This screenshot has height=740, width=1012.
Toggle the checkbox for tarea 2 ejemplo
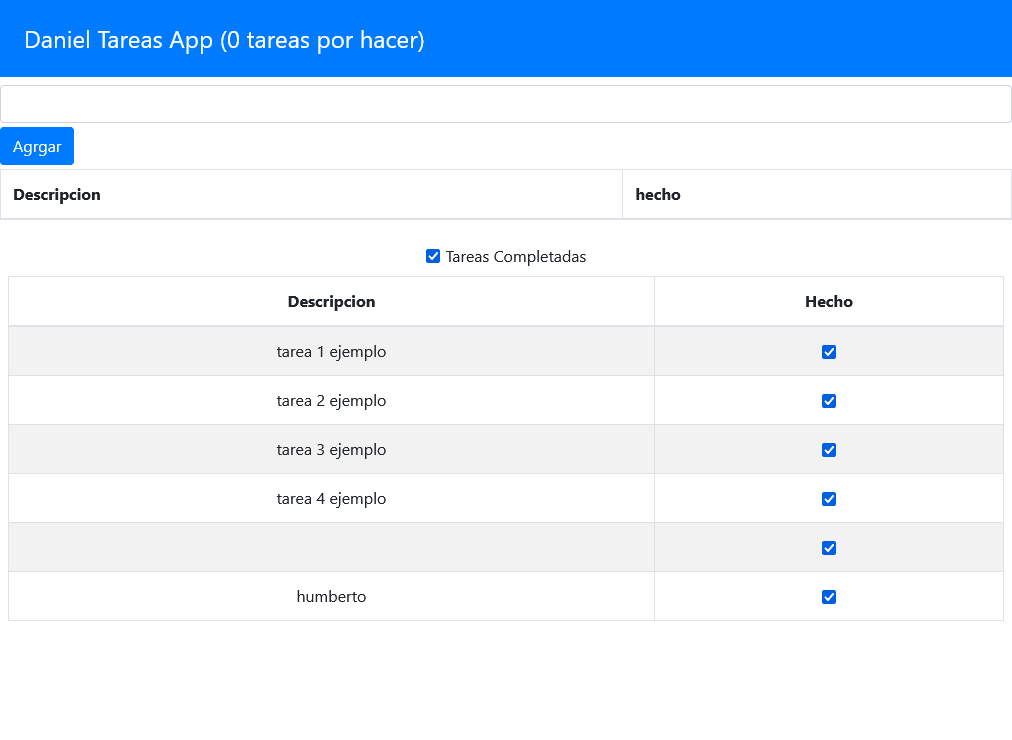[828, 401]
